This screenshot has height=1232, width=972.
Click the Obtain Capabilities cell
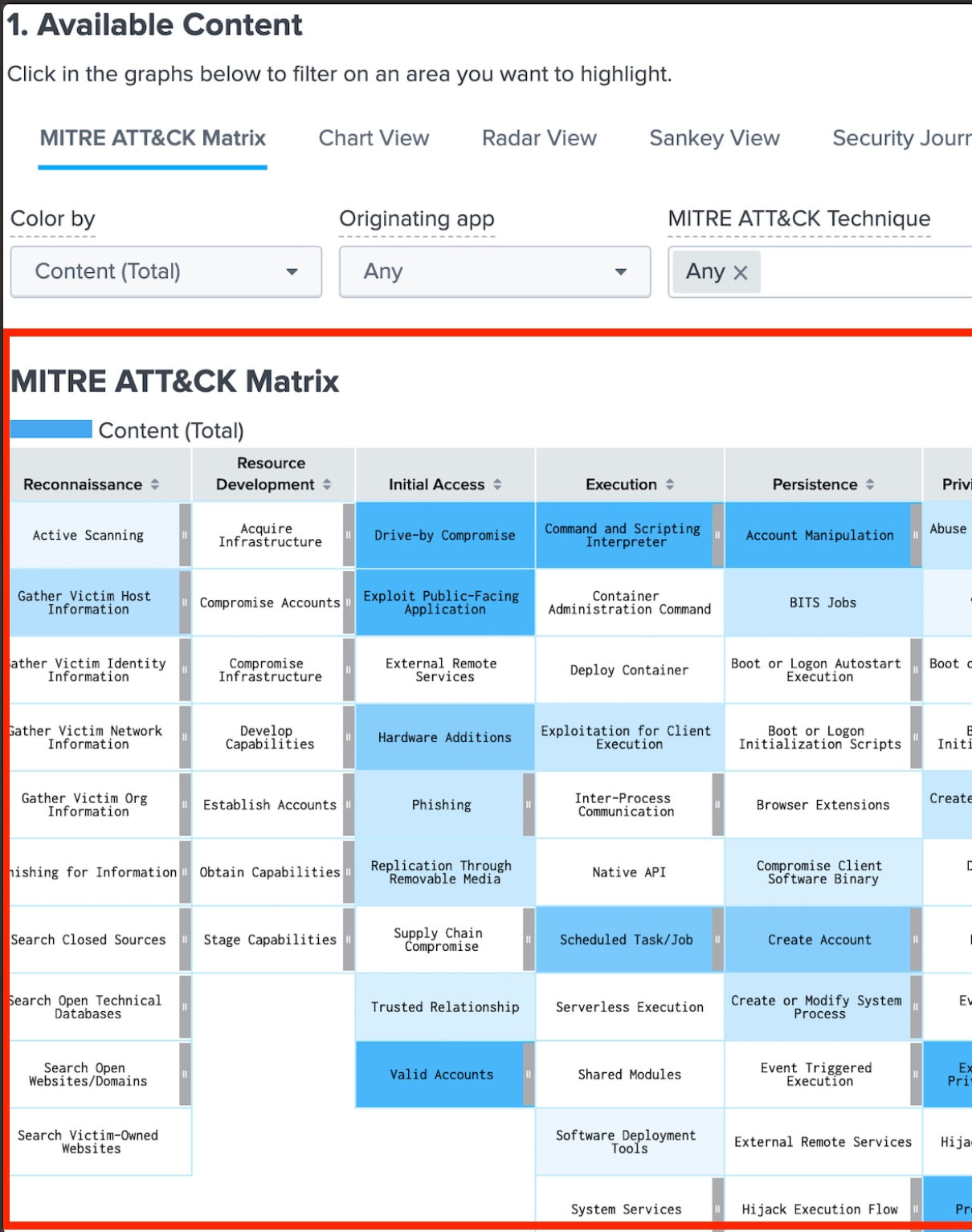click(x=268, y=872)
